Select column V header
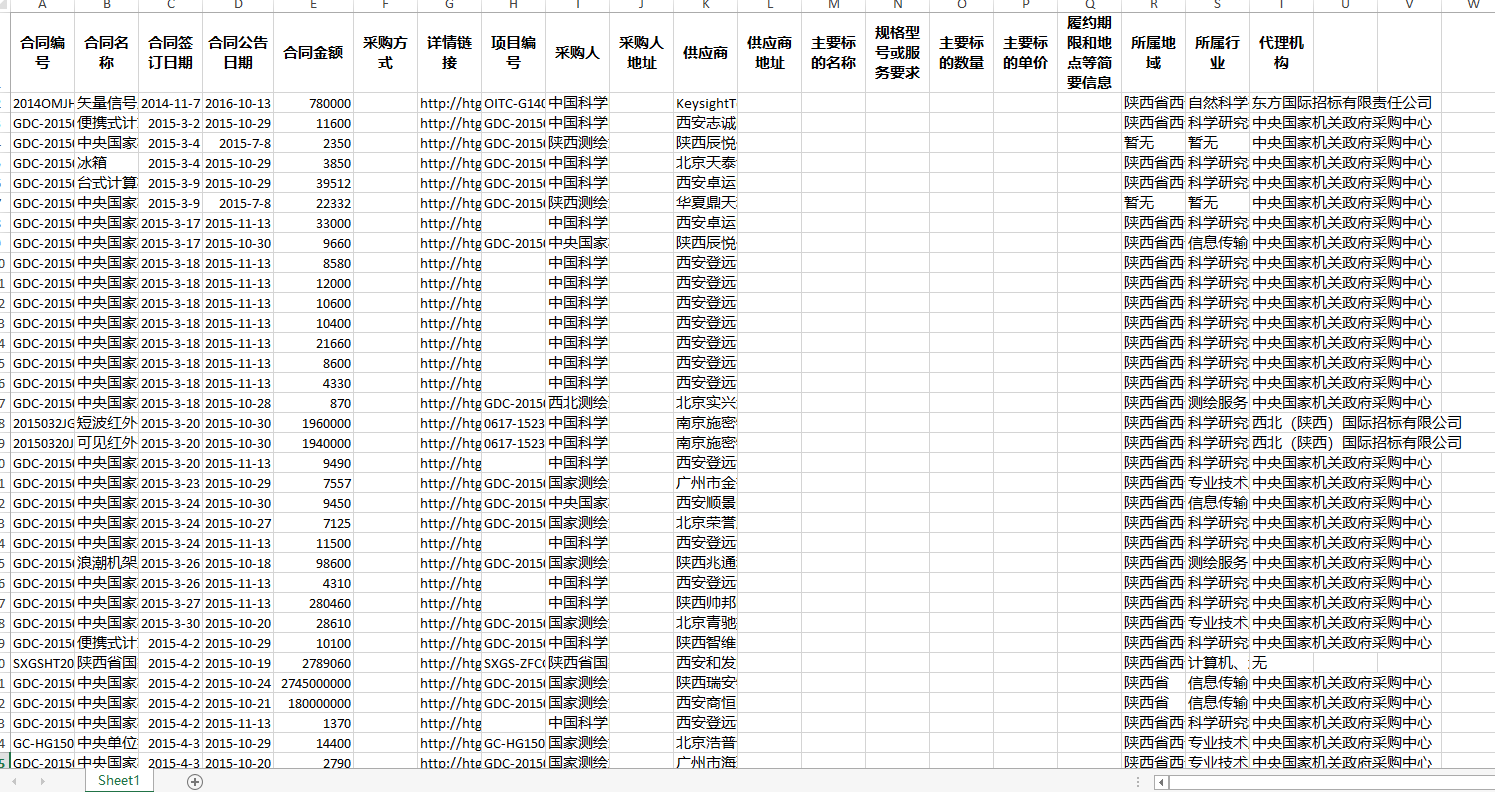1495x792 pixels. [x=1409, y=5]
